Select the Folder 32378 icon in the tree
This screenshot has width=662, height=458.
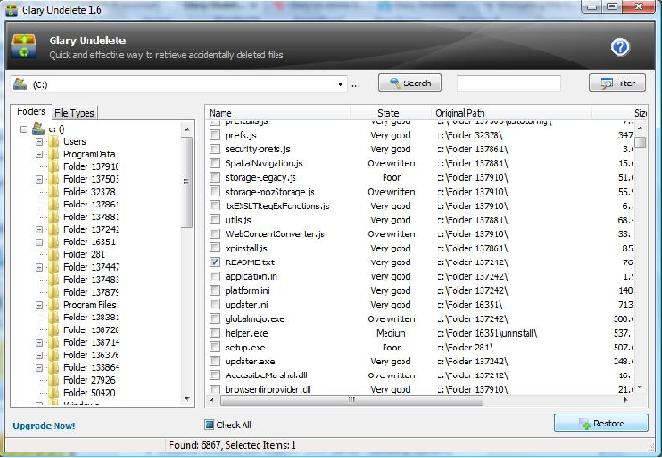pyautogui.click(x=54, y=192)
